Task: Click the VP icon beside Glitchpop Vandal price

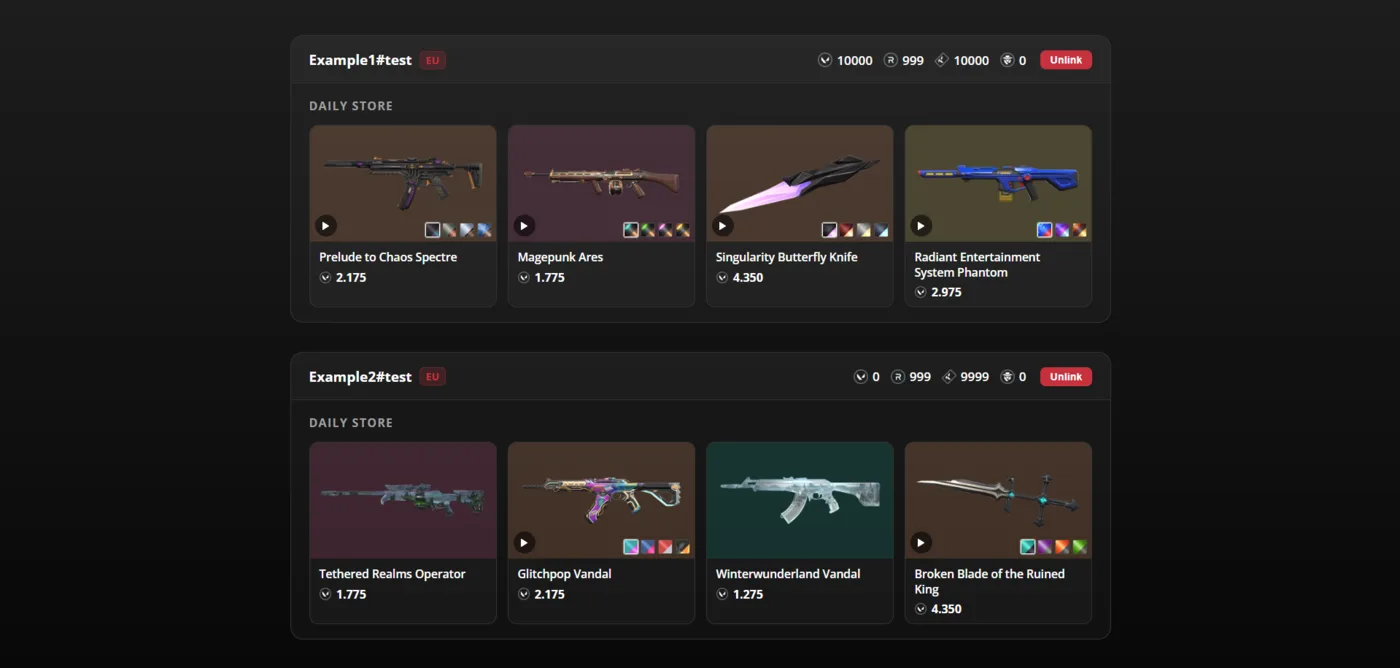Action: [524, 595]
